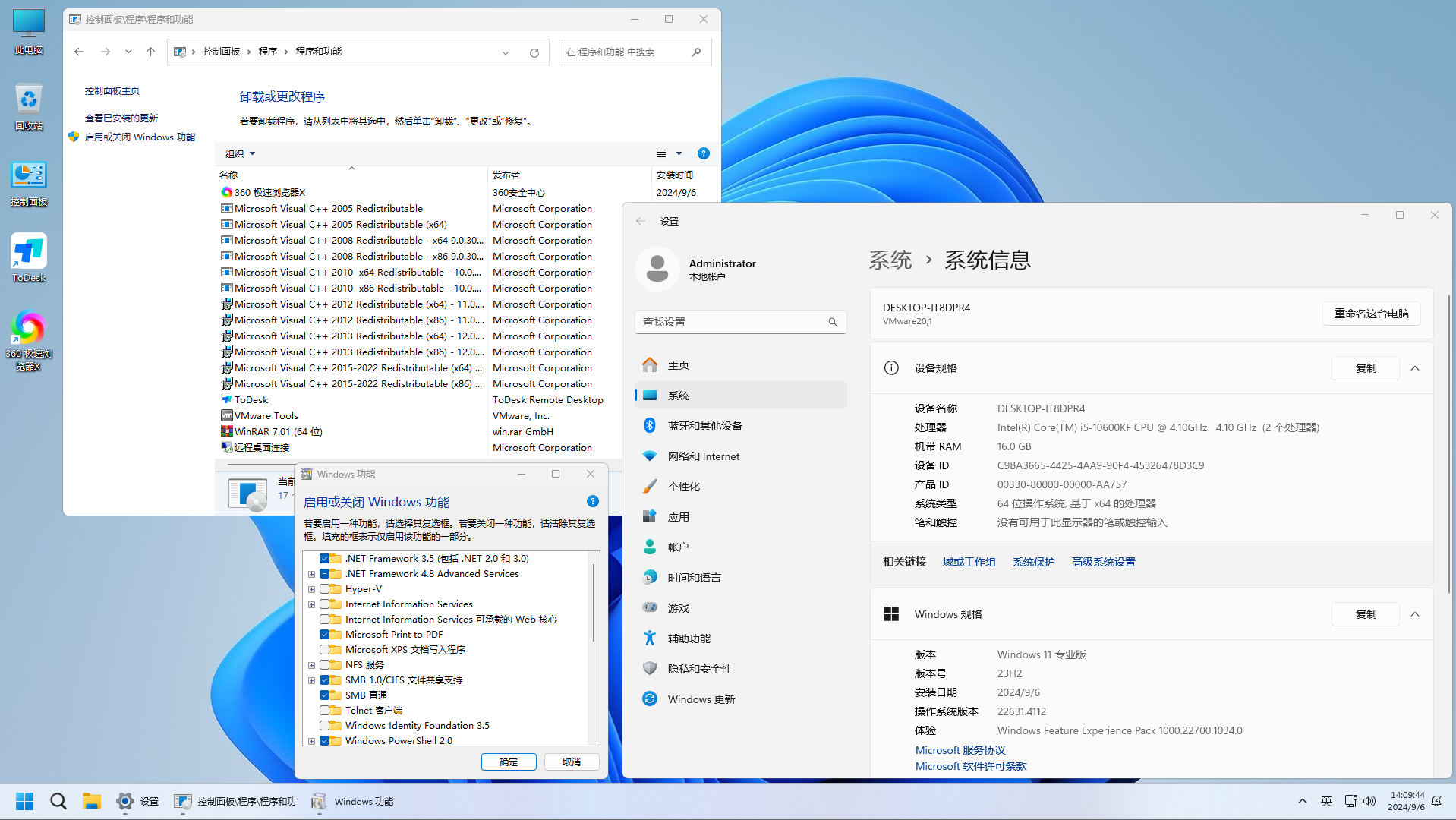Open 时间和语言 settings
The image size is (1456, 820).
point(741,578)
